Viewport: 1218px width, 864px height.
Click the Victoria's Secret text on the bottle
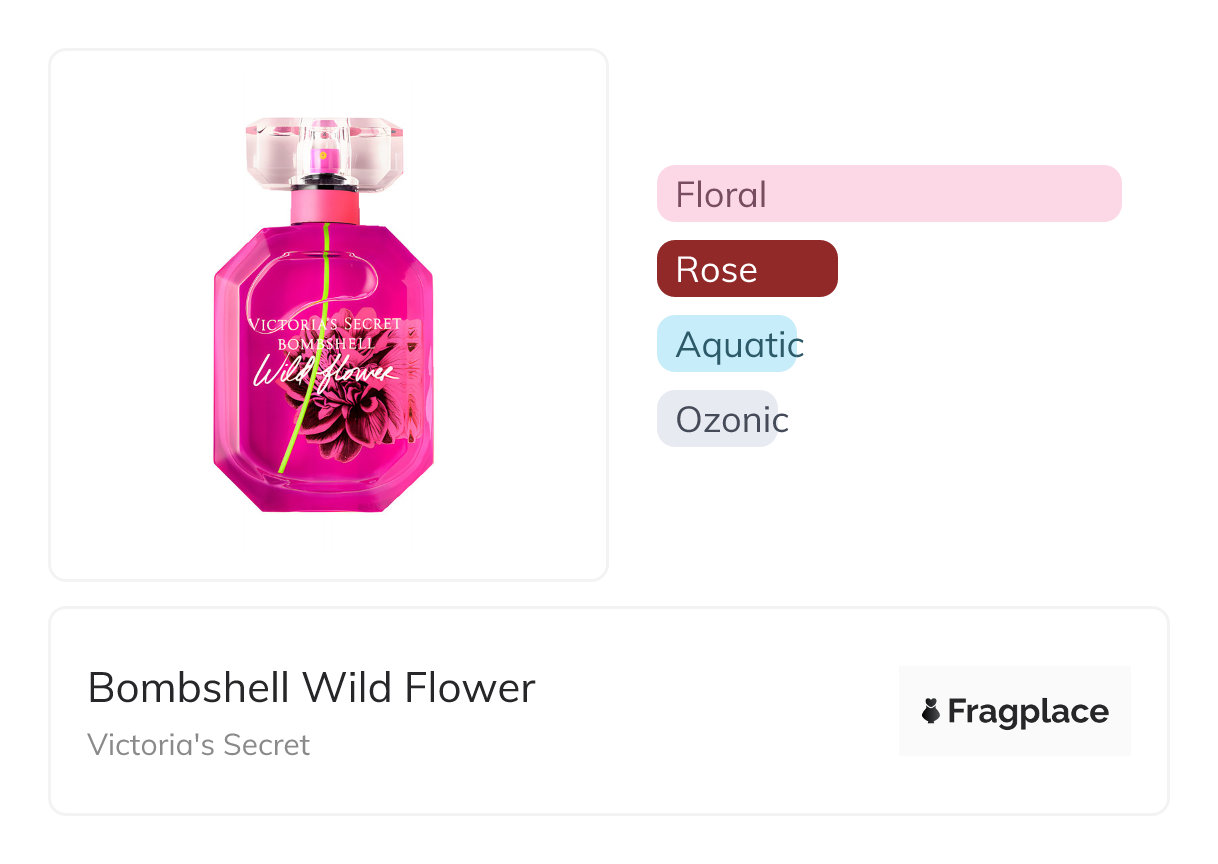click(325, 324)
